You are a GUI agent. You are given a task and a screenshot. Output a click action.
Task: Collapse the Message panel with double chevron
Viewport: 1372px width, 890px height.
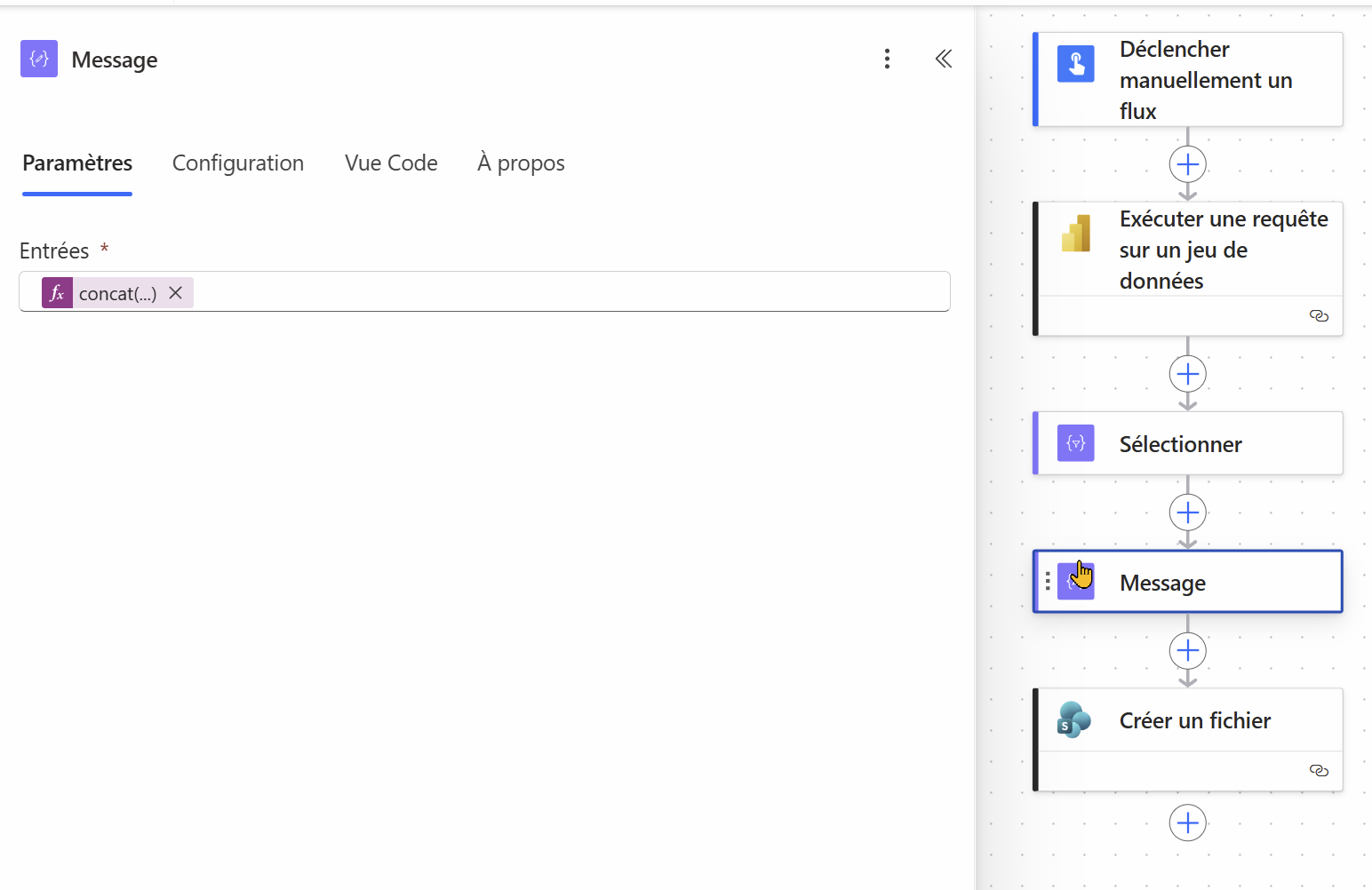[944, 59]
